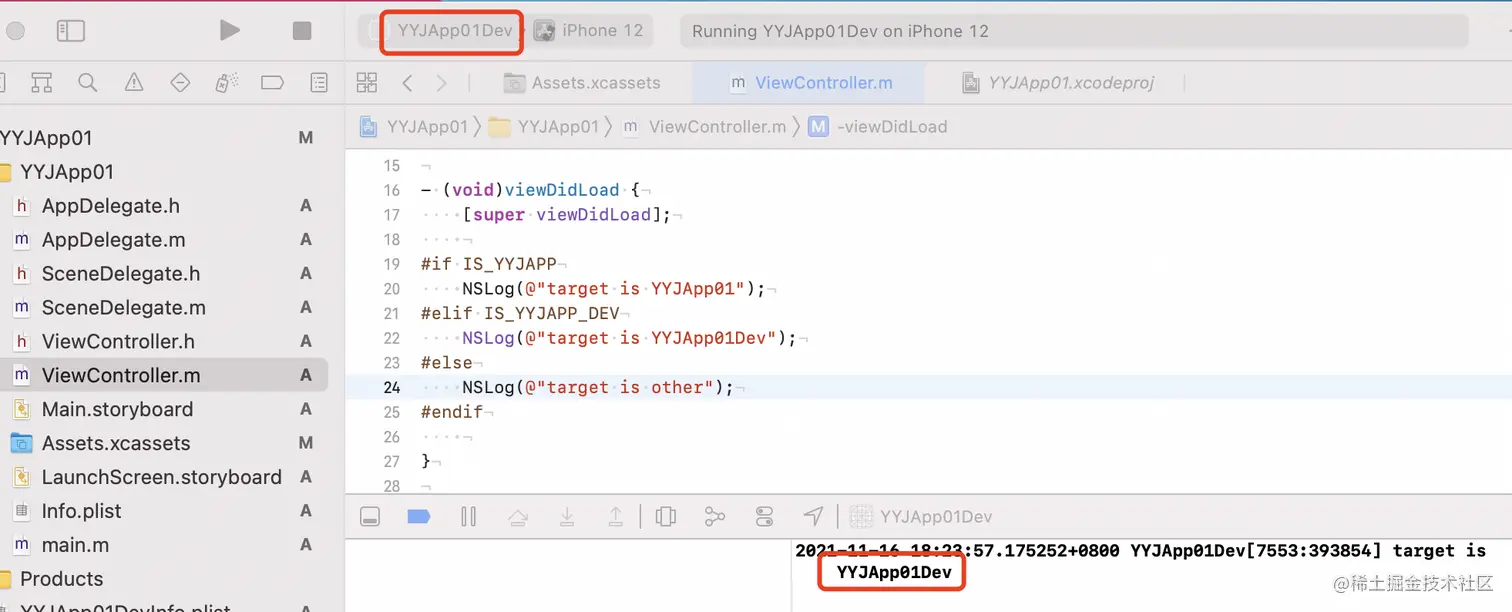Click line number 19 in the gutter
The height and width of the screenshot is (612, 1512).
coord(391,265)
